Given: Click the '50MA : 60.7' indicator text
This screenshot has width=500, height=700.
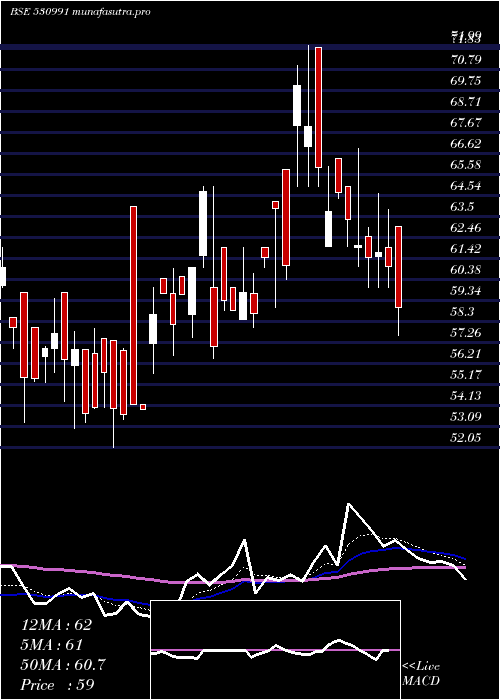Looking at the screenshot, I should click(x=63, y=665).
